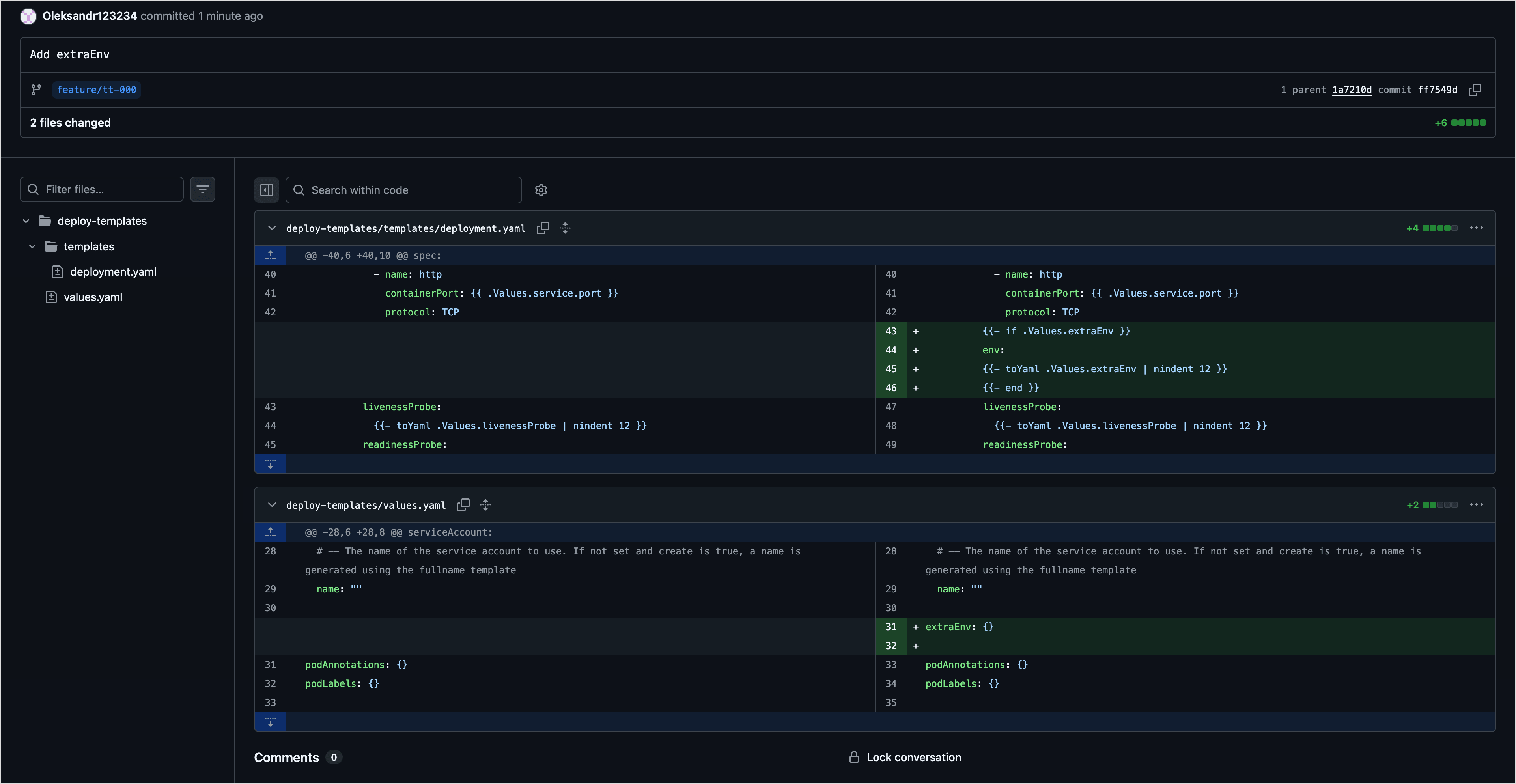The image size is (1516, 784).
Task: Click the 'Add extraEnv' commit message
Action: coord(69,55)
